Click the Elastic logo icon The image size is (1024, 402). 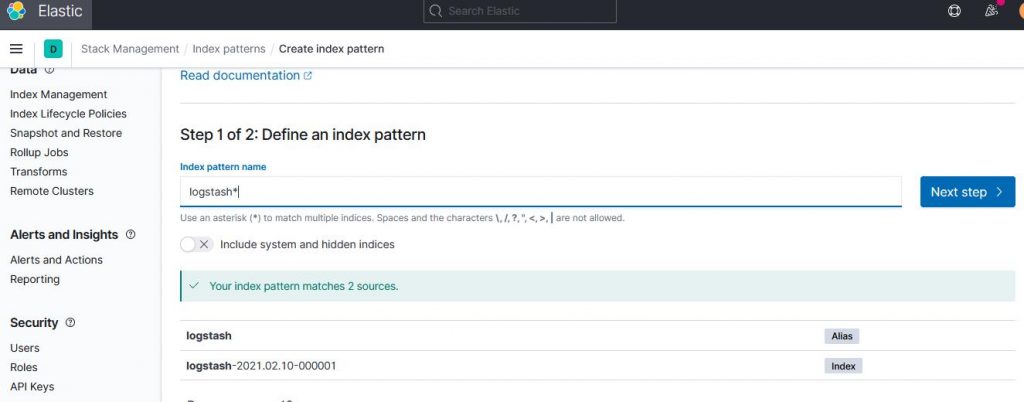click(16, 11)
